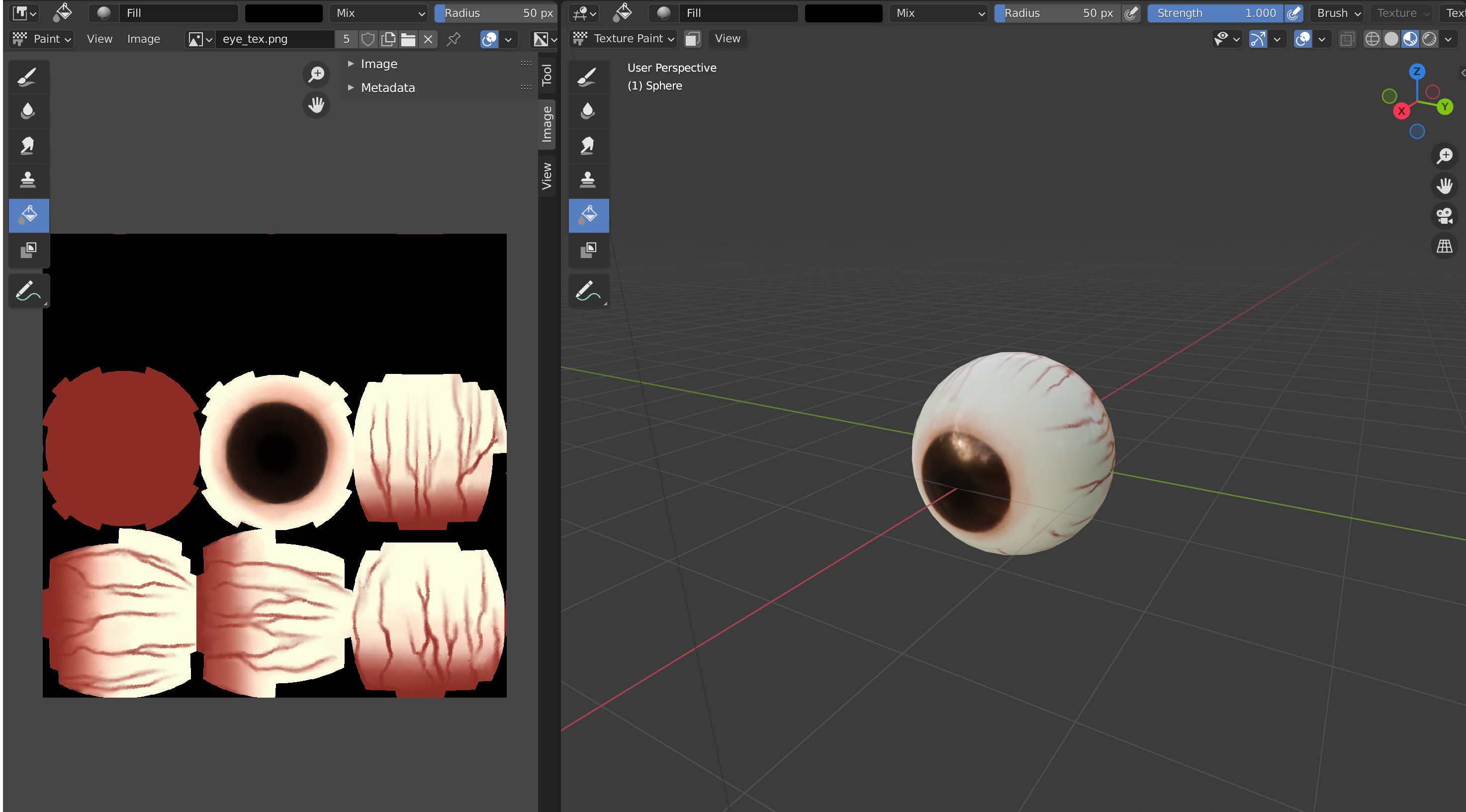Select the Smear tool in the image editor
Screen dimensions: 1466x812
(28, 146)
